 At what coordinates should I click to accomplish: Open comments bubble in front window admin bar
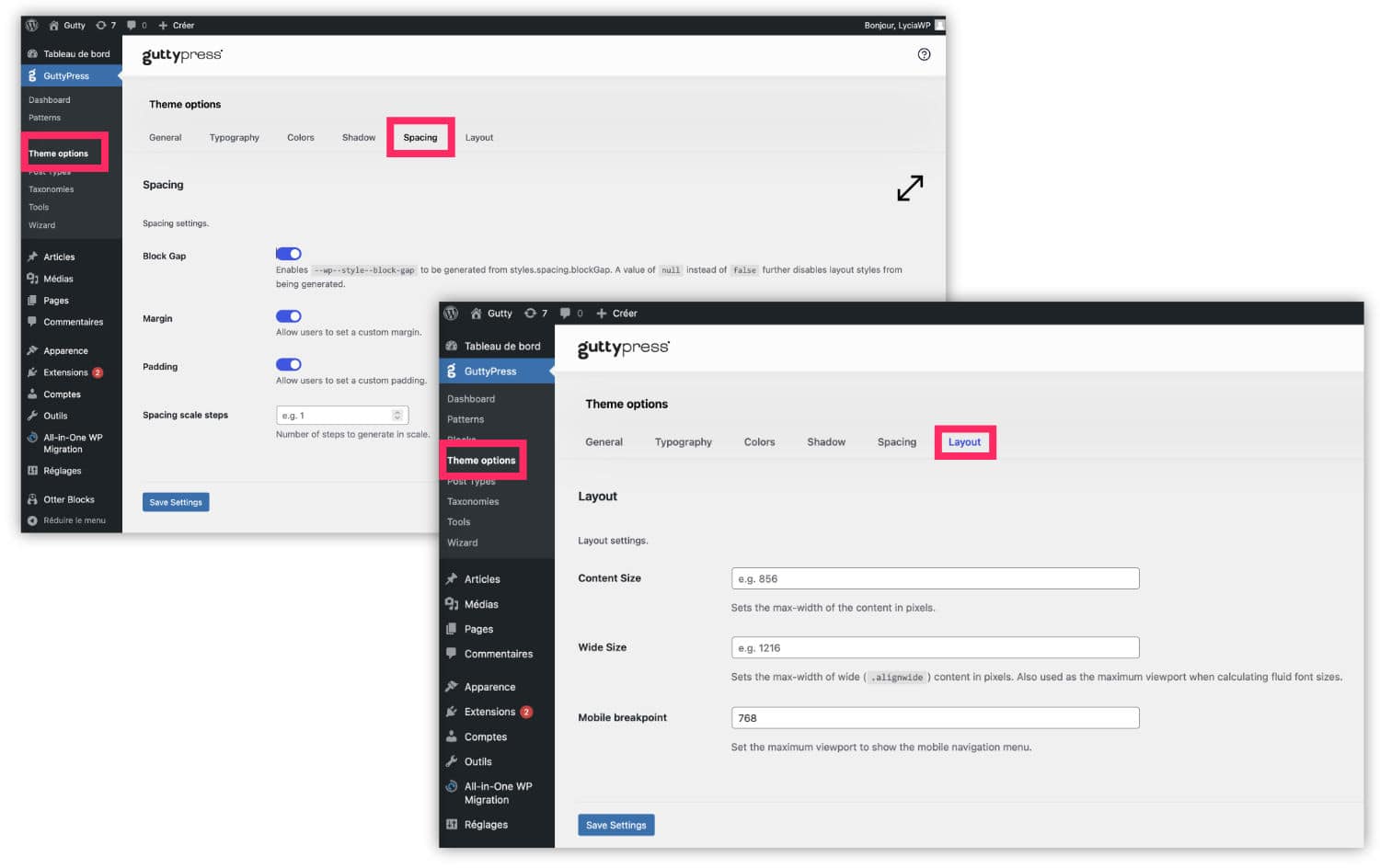tap(571, 314)
